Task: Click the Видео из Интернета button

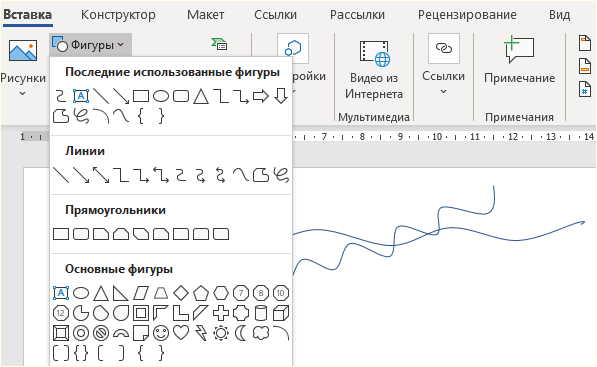Action: pos(374,70)
